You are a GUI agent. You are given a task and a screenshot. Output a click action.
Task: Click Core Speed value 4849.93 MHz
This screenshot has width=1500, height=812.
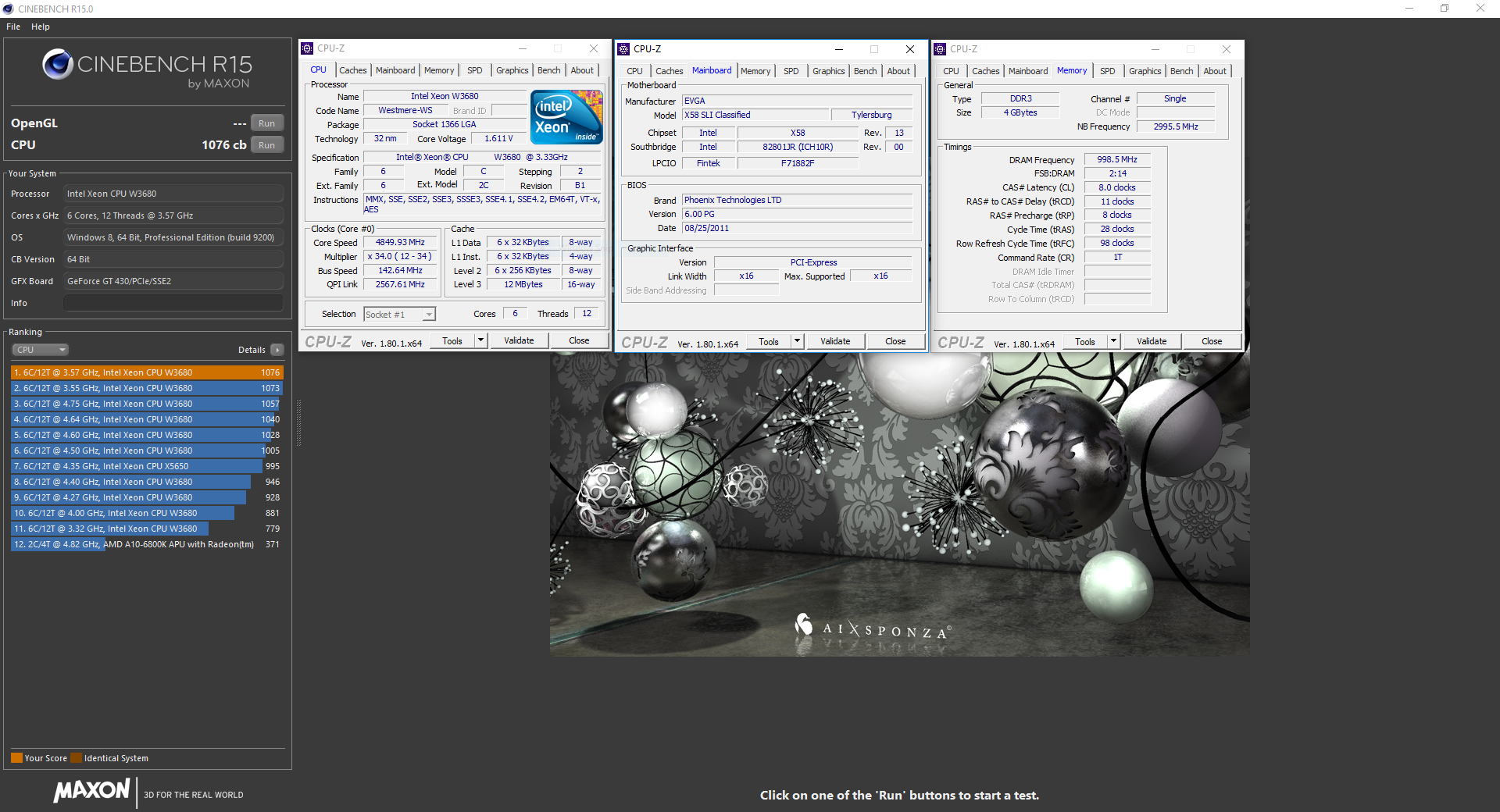(400, 243)
